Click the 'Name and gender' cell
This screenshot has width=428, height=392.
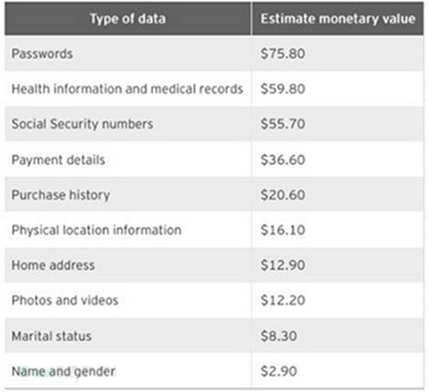point(64,371)
